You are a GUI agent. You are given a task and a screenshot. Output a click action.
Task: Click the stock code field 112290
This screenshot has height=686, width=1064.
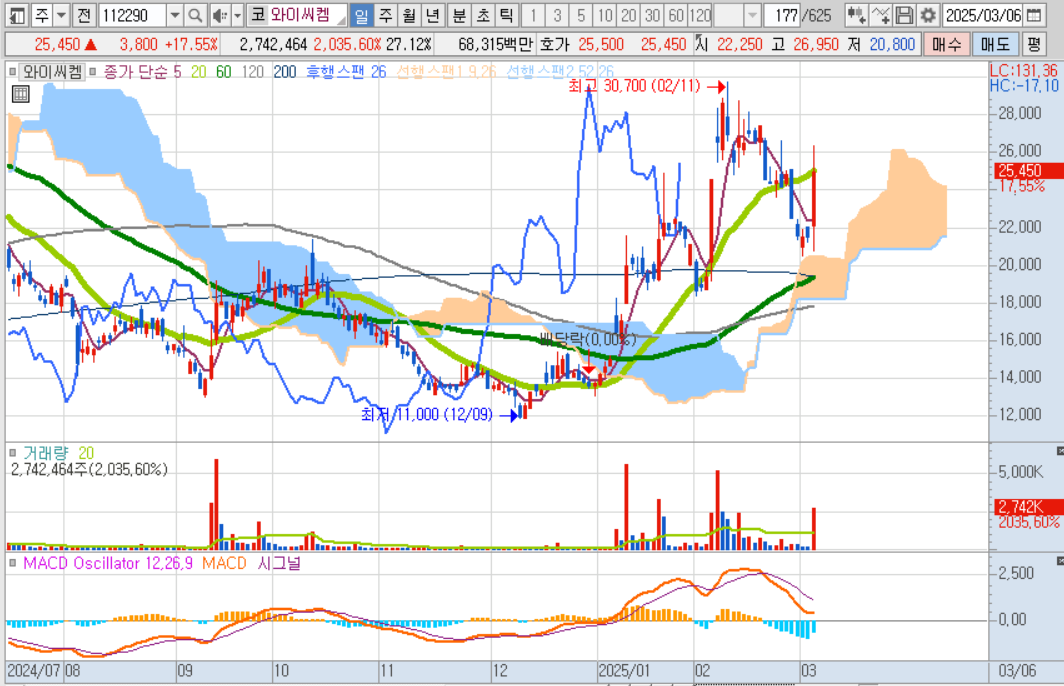tap(132, 14)
